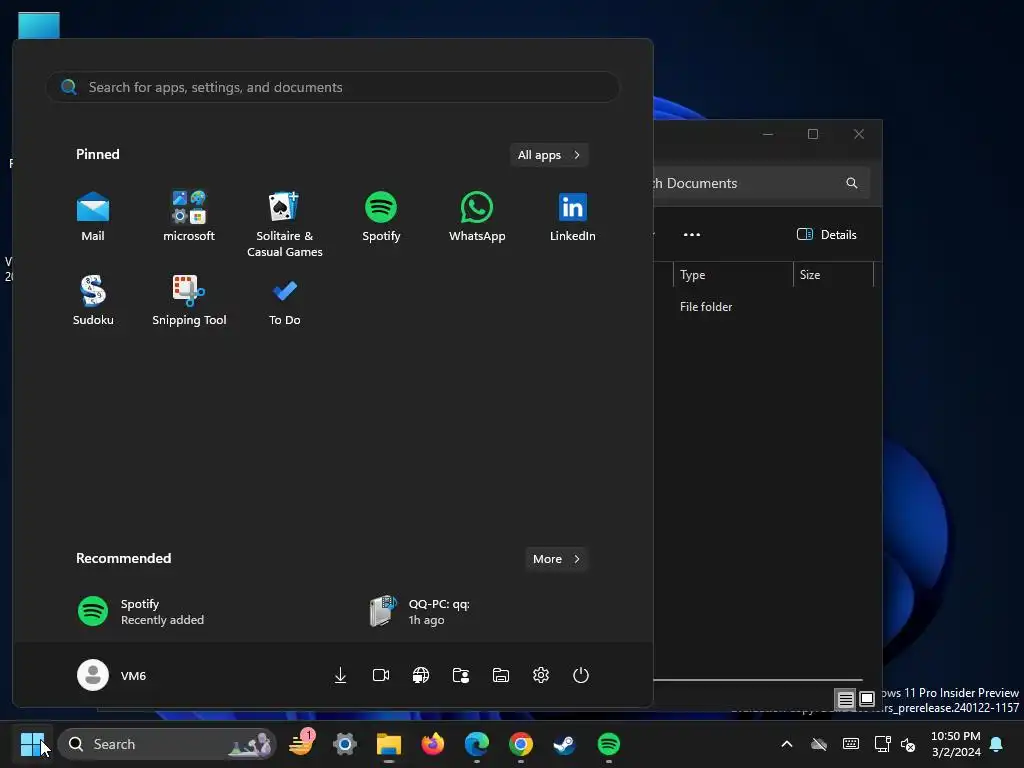The image size is (1024, 768).
Task: Sort by the Type column header
Action: [x=733, y=275]
